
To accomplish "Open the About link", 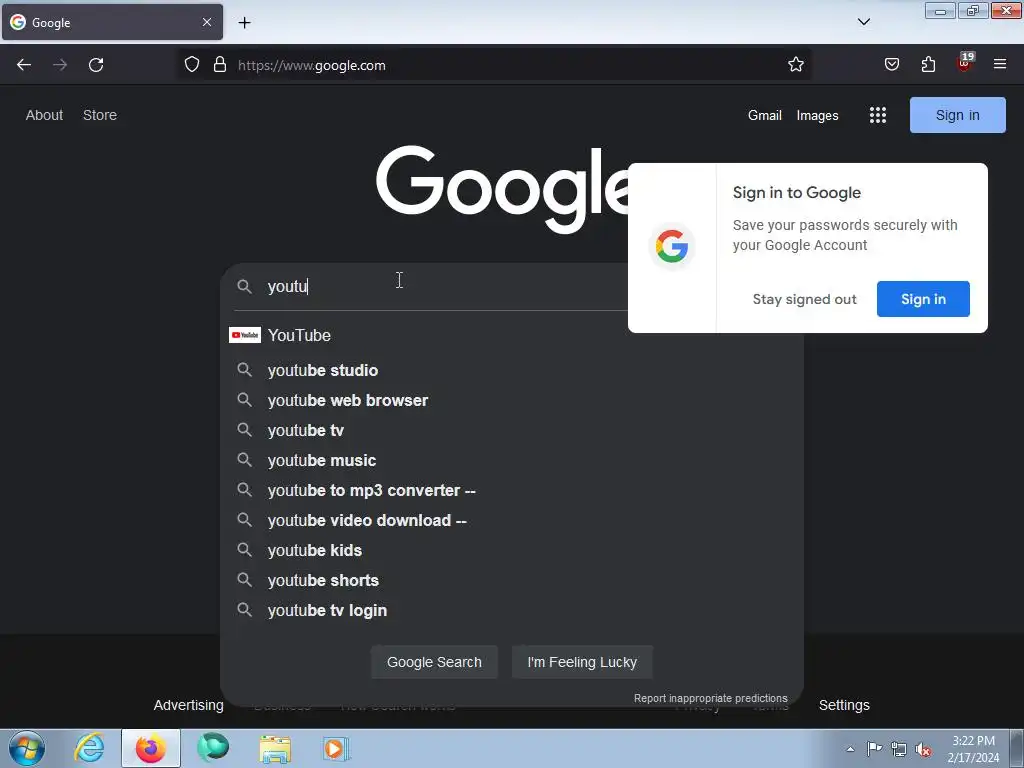I will click(44, 115).
